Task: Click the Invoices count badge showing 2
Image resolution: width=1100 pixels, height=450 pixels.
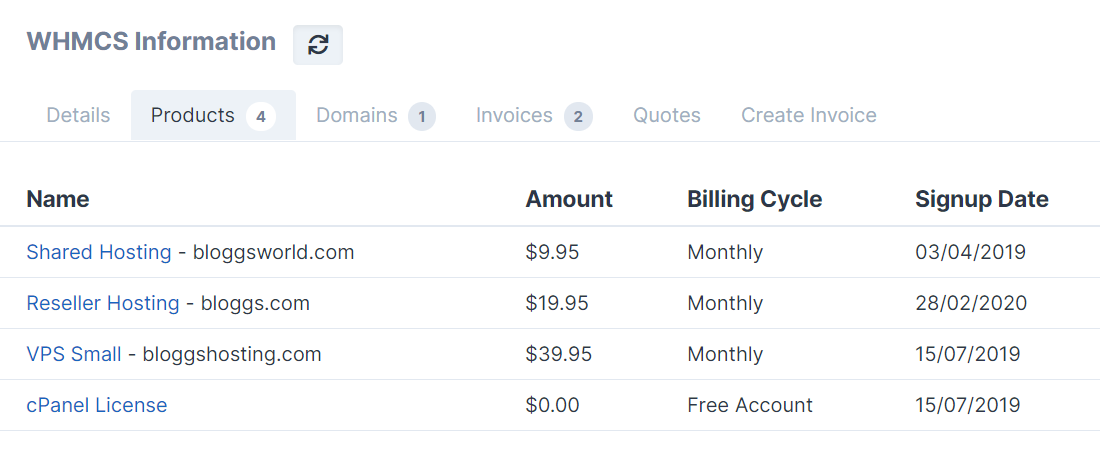Action: coord(578,117)
